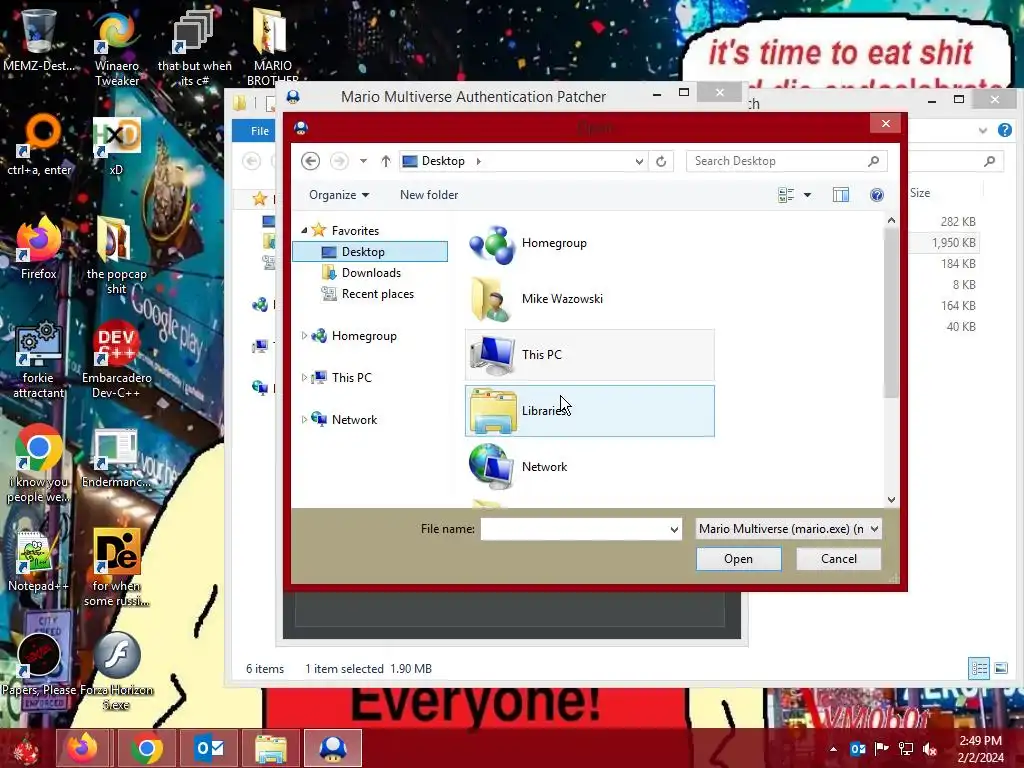Click the muted volume tray icon
Viewport: 1024px width, 768px height.
[x=930, y=749]
